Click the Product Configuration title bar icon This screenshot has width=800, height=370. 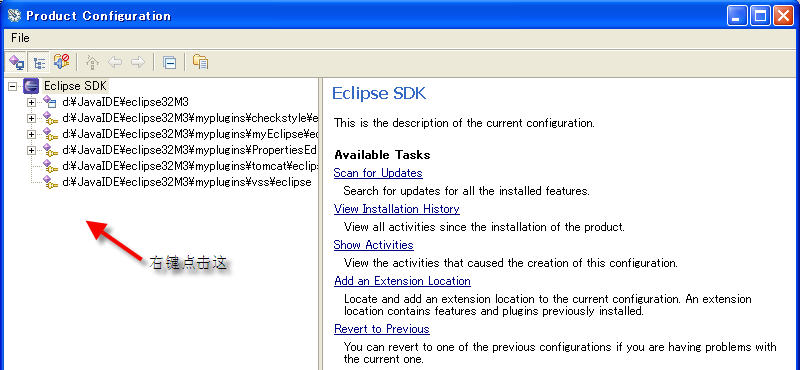14,16
